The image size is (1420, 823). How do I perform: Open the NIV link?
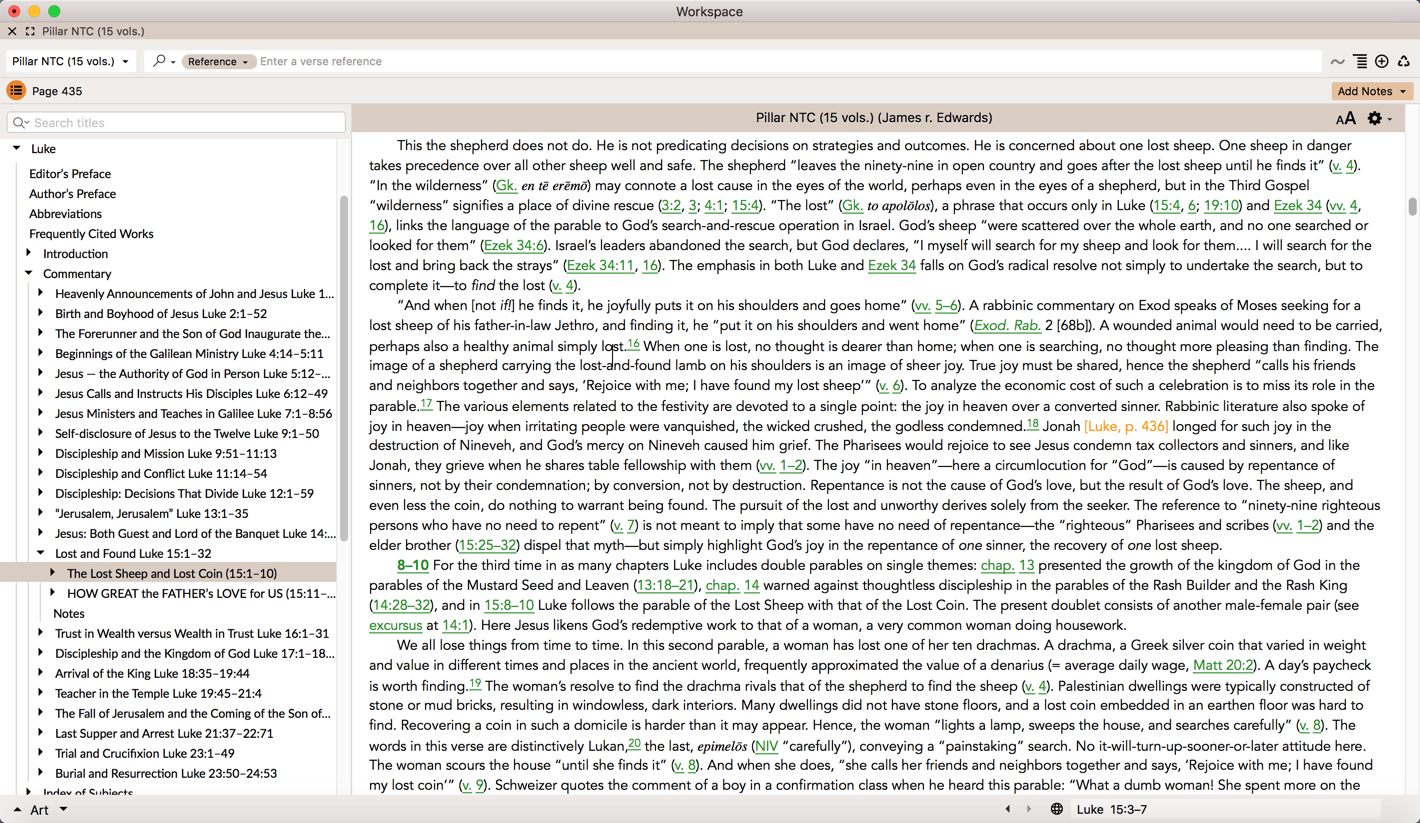(x=766, y=746)
